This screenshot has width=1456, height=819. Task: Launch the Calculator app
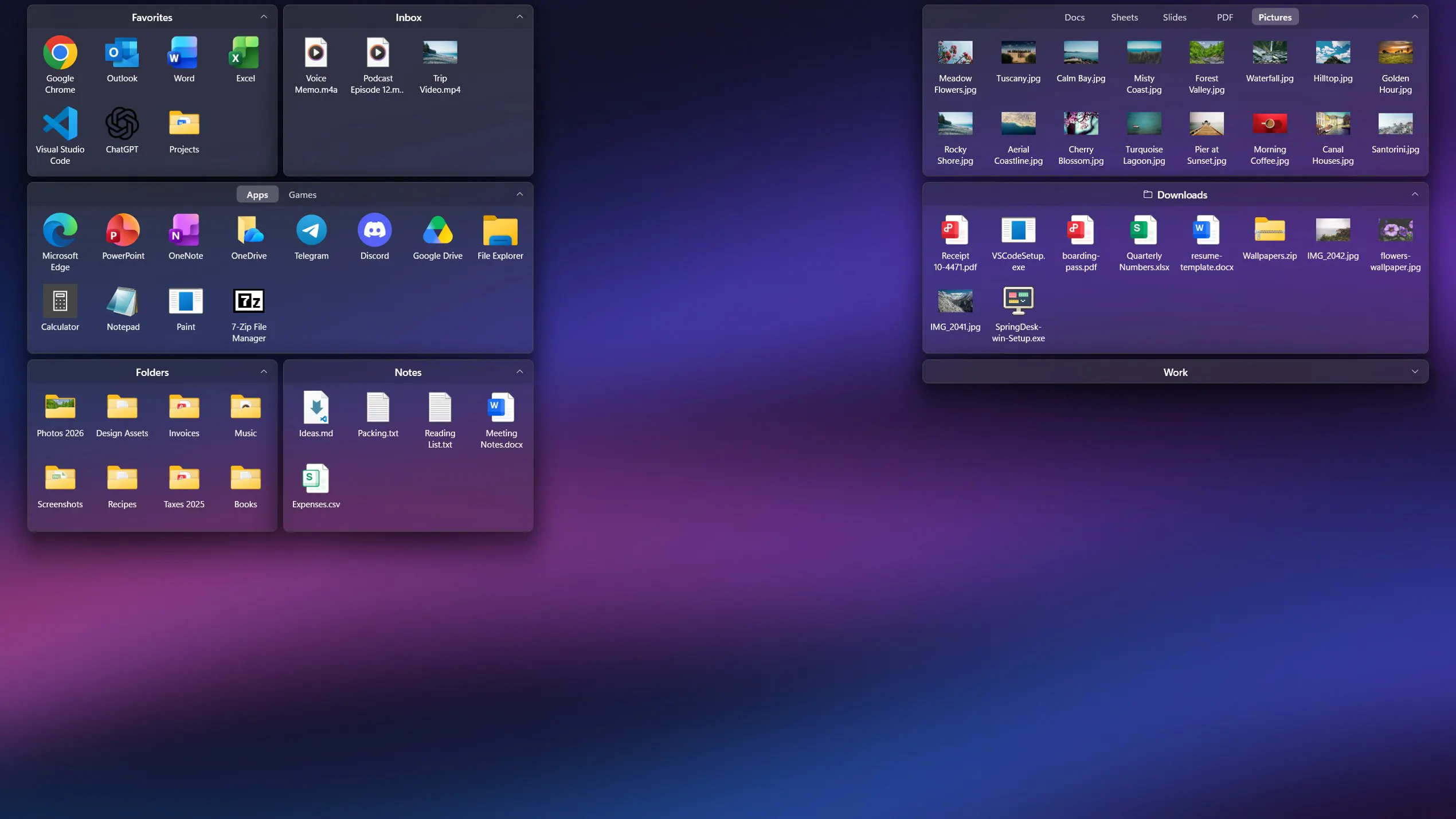click(x=60, y=301)
